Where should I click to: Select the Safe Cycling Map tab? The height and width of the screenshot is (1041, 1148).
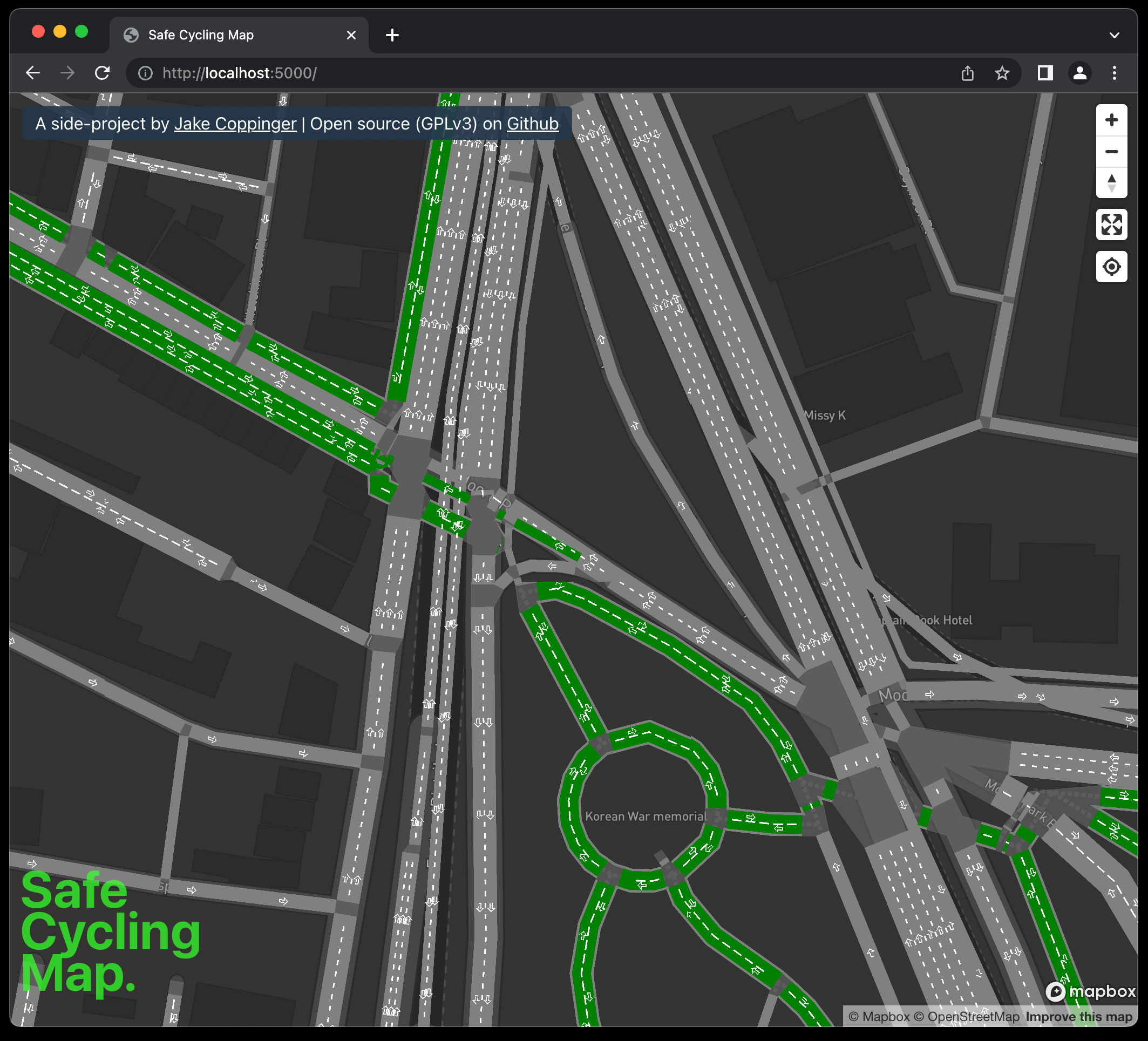point(239,35)
